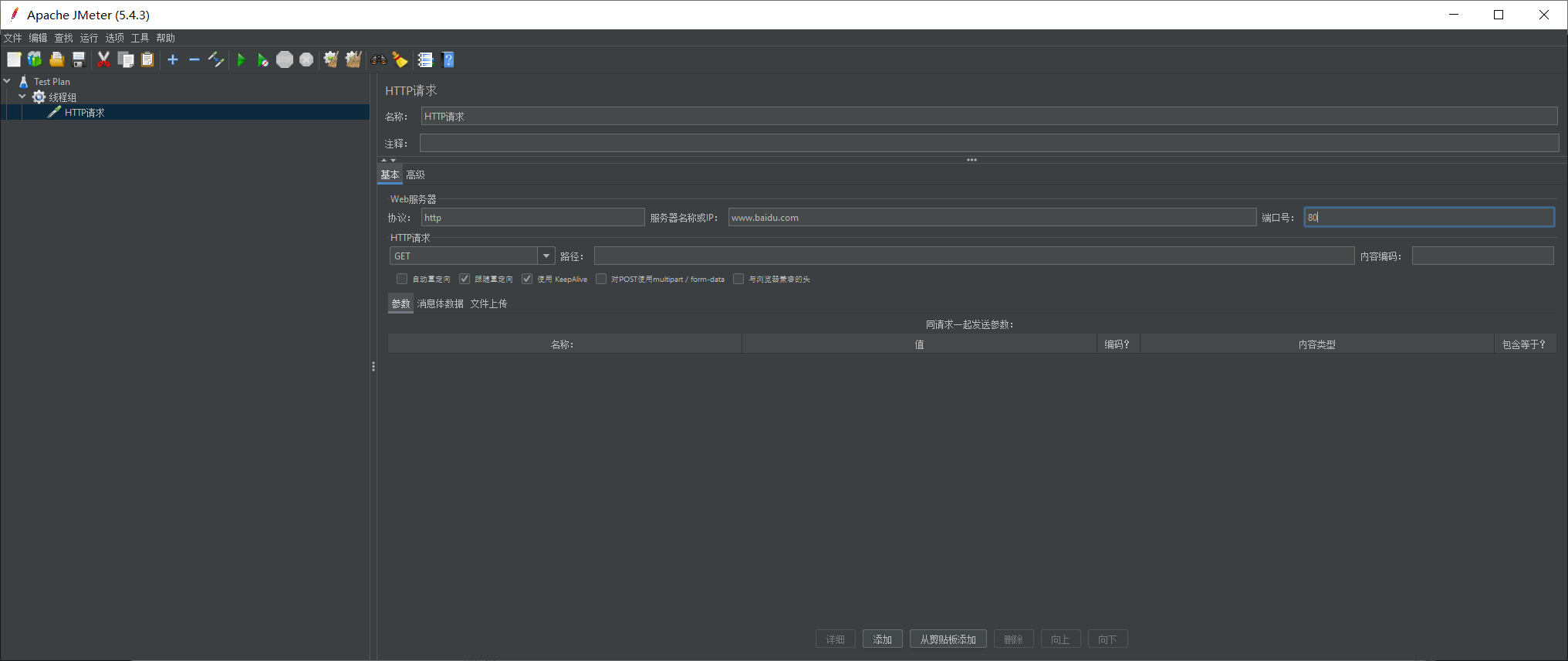
Task: Click the green Start run icon
Action: click(241, 59)
